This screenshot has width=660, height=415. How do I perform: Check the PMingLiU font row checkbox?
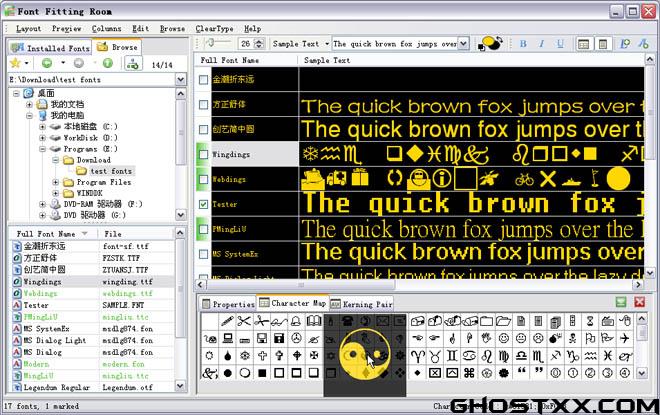pyautogui.click(x=203, y=229)
